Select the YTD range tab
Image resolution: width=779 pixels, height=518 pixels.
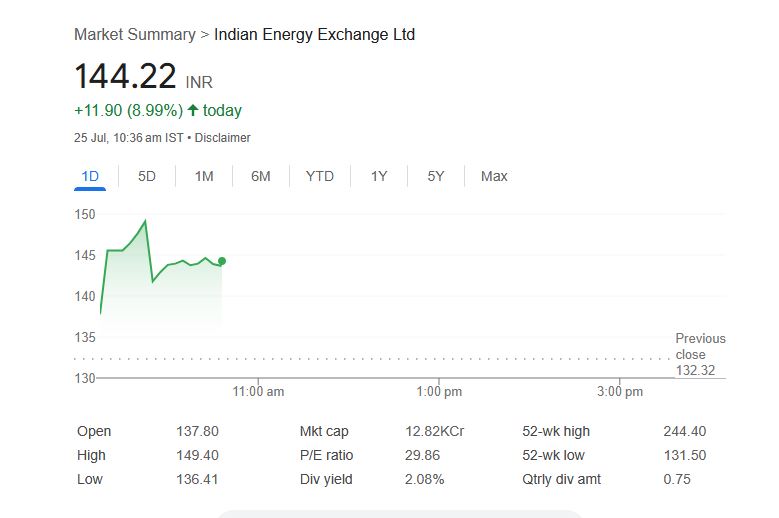[x=320, y=176]
